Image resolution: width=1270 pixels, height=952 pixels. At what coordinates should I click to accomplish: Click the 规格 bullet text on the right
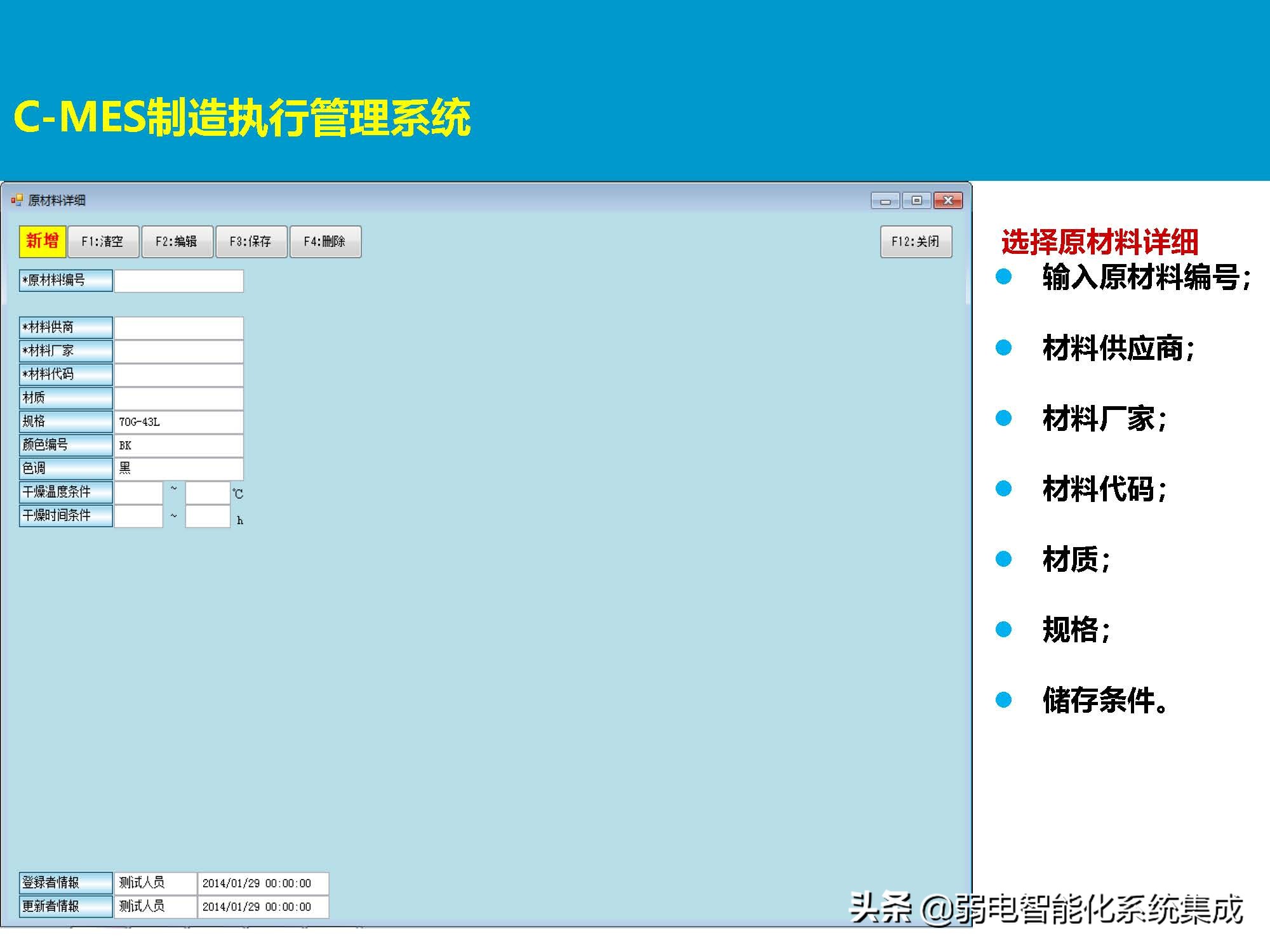(1077, 630)
